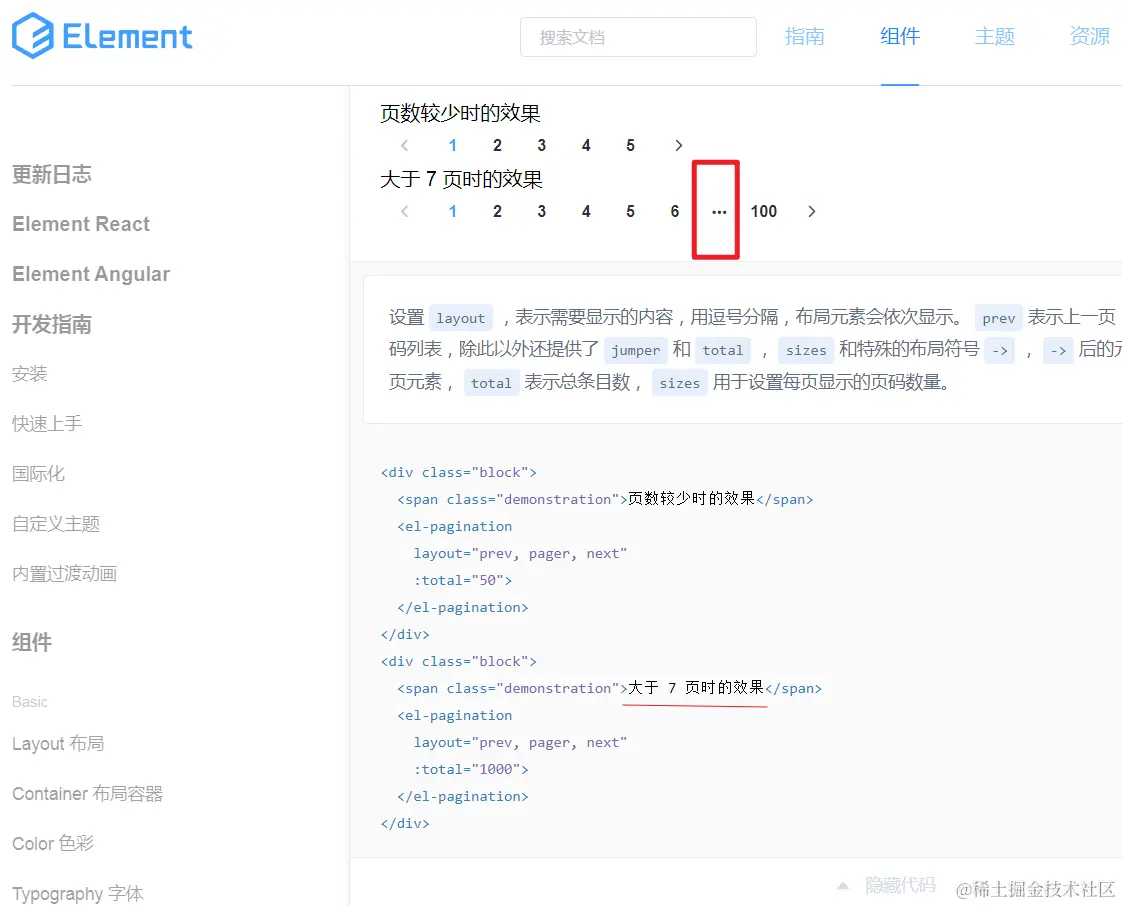Click next arrow after page 100
The height and width of the screenshot is (906, 1122).
tap(811, 211)
